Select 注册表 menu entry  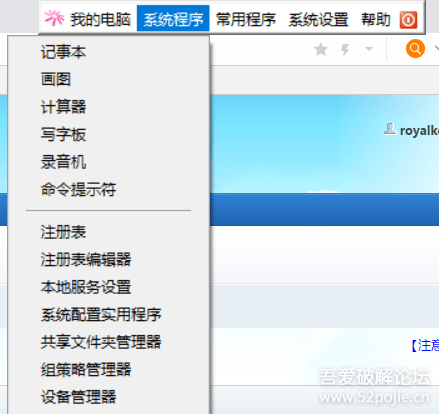pyautogui.click(x=109, y=232)
